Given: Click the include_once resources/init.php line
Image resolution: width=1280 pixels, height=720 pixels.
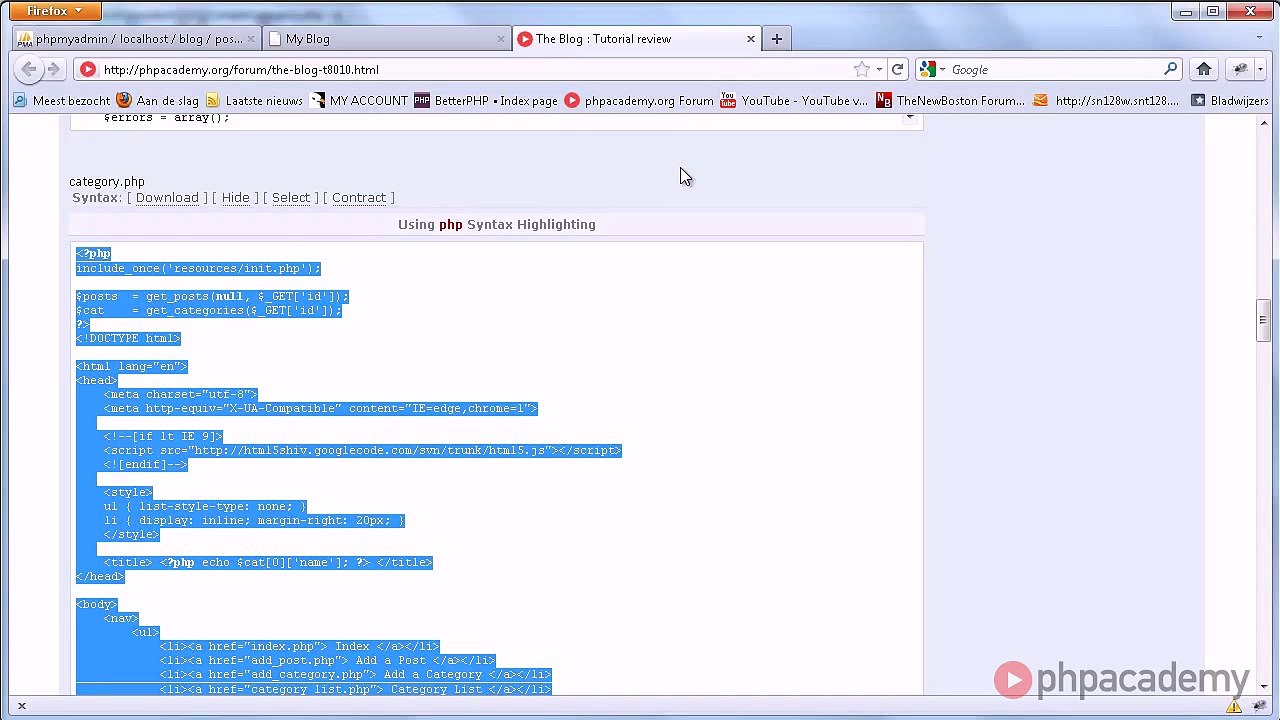Looking at the screenshot, I should (198, 268).
